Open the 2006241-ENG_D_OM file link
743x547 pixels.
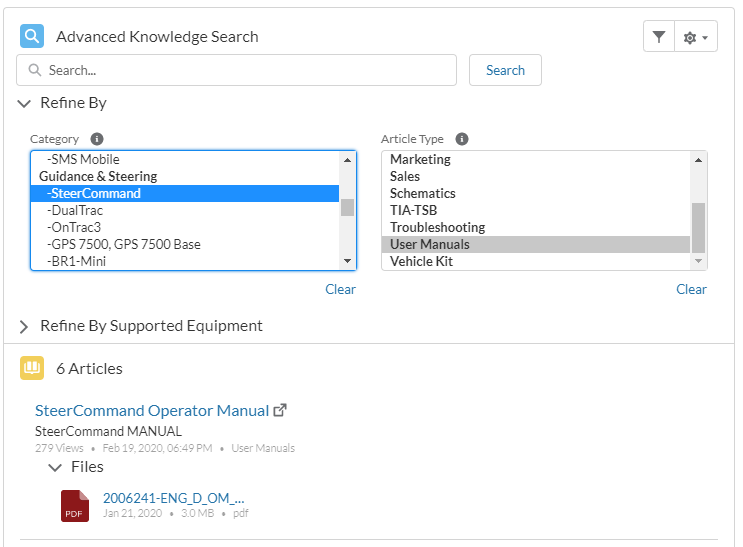point(174,498)
